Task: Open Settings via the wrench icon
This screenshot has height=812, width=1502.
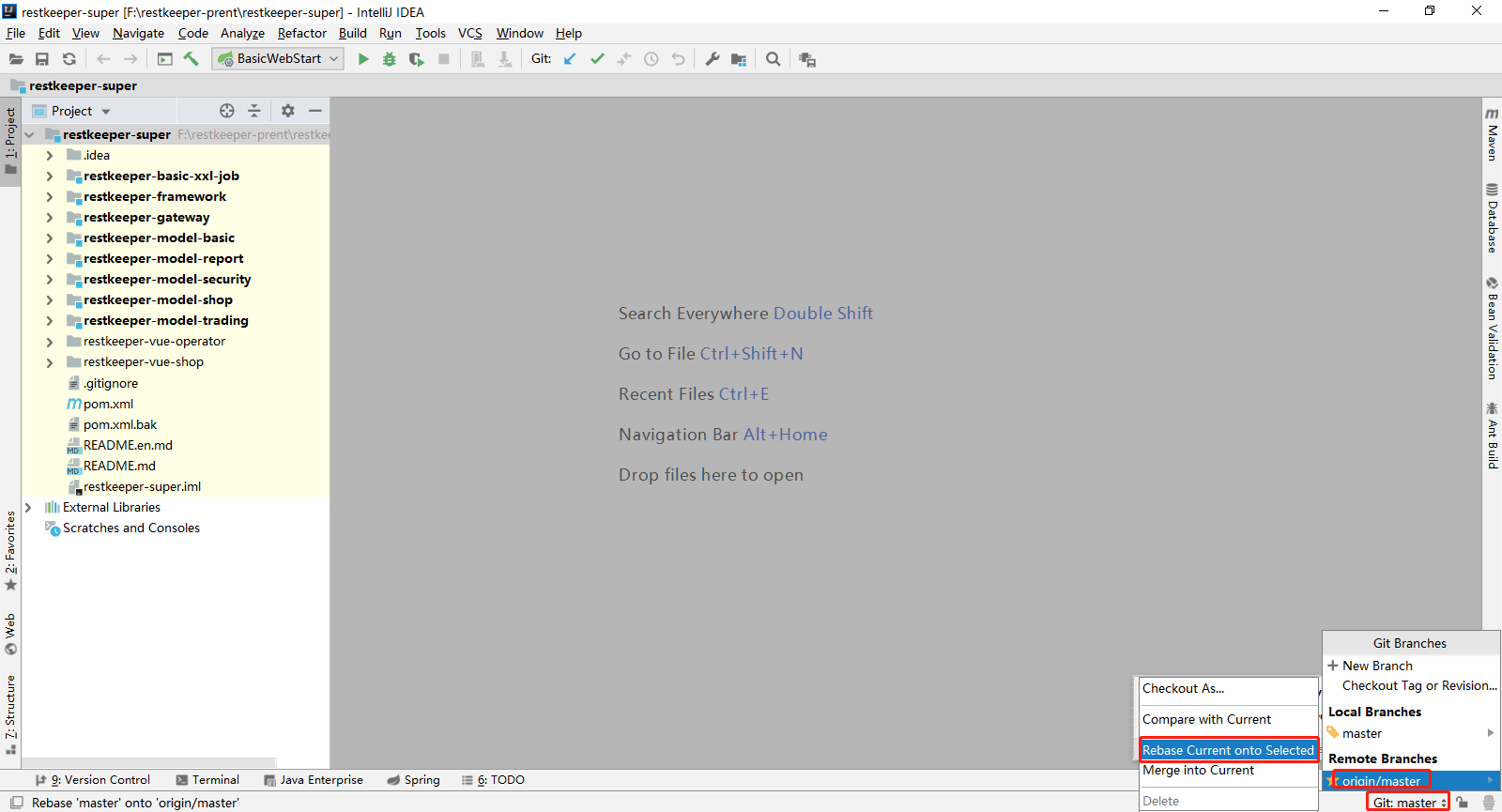Action: 713,59
